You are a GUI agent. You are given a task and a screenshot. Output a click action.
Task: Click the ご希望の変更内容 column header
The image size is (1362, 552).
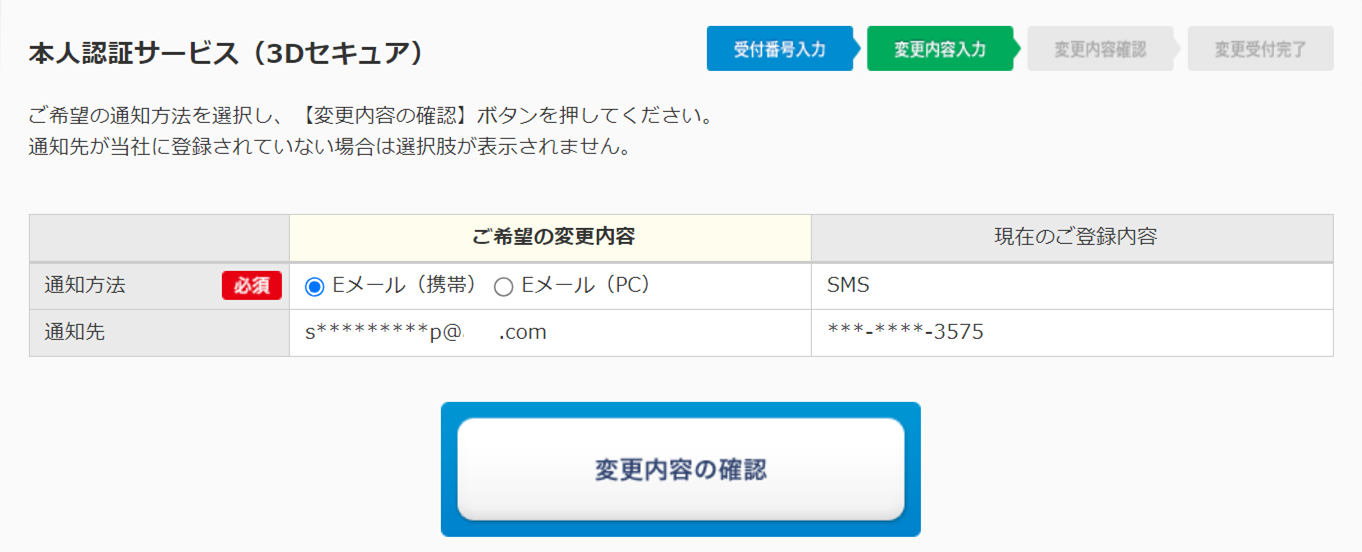[551, 238]
